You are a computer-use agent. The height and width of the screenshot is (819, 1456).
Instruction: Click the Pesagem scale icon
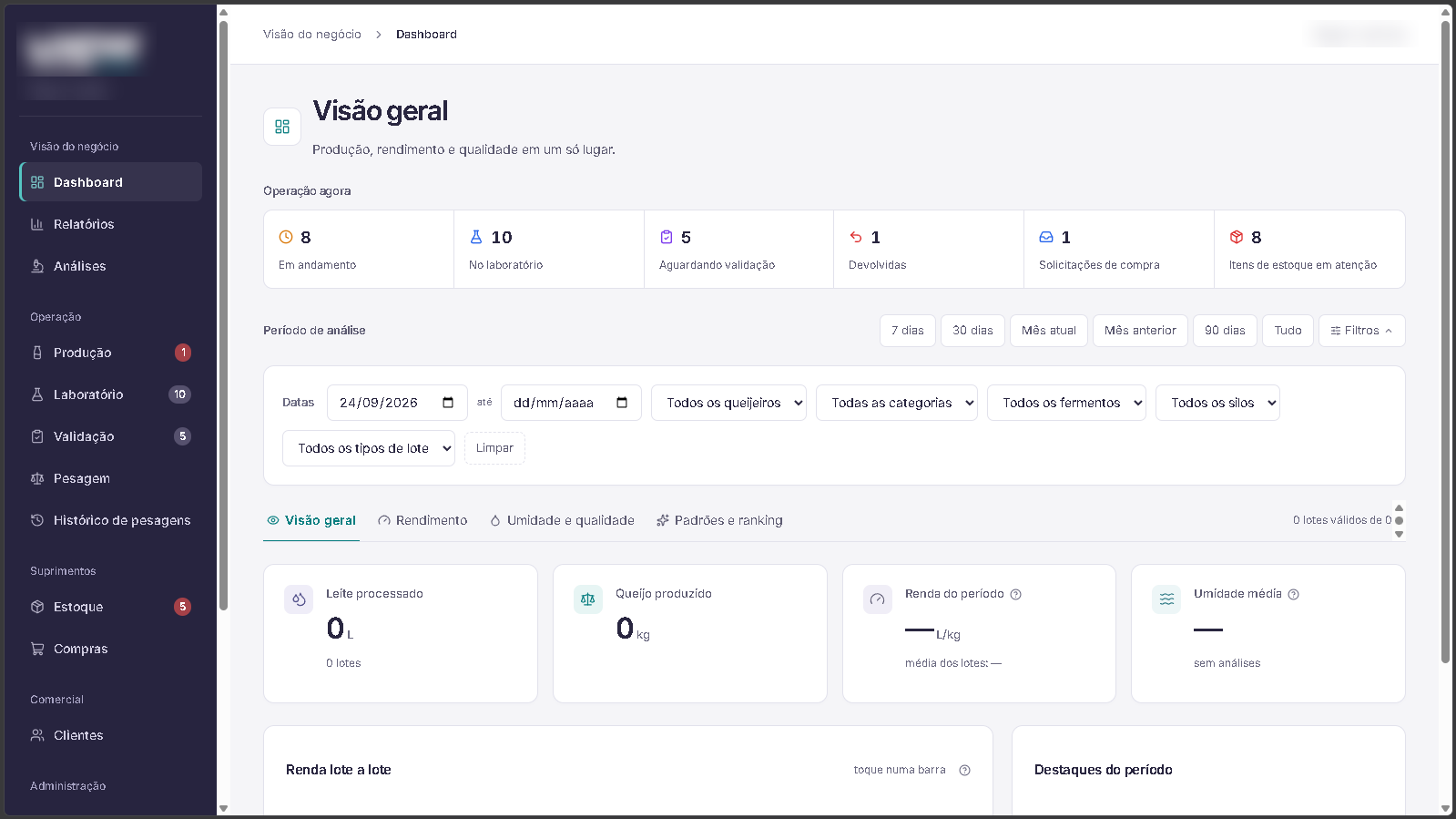click(x=37, y=478)
